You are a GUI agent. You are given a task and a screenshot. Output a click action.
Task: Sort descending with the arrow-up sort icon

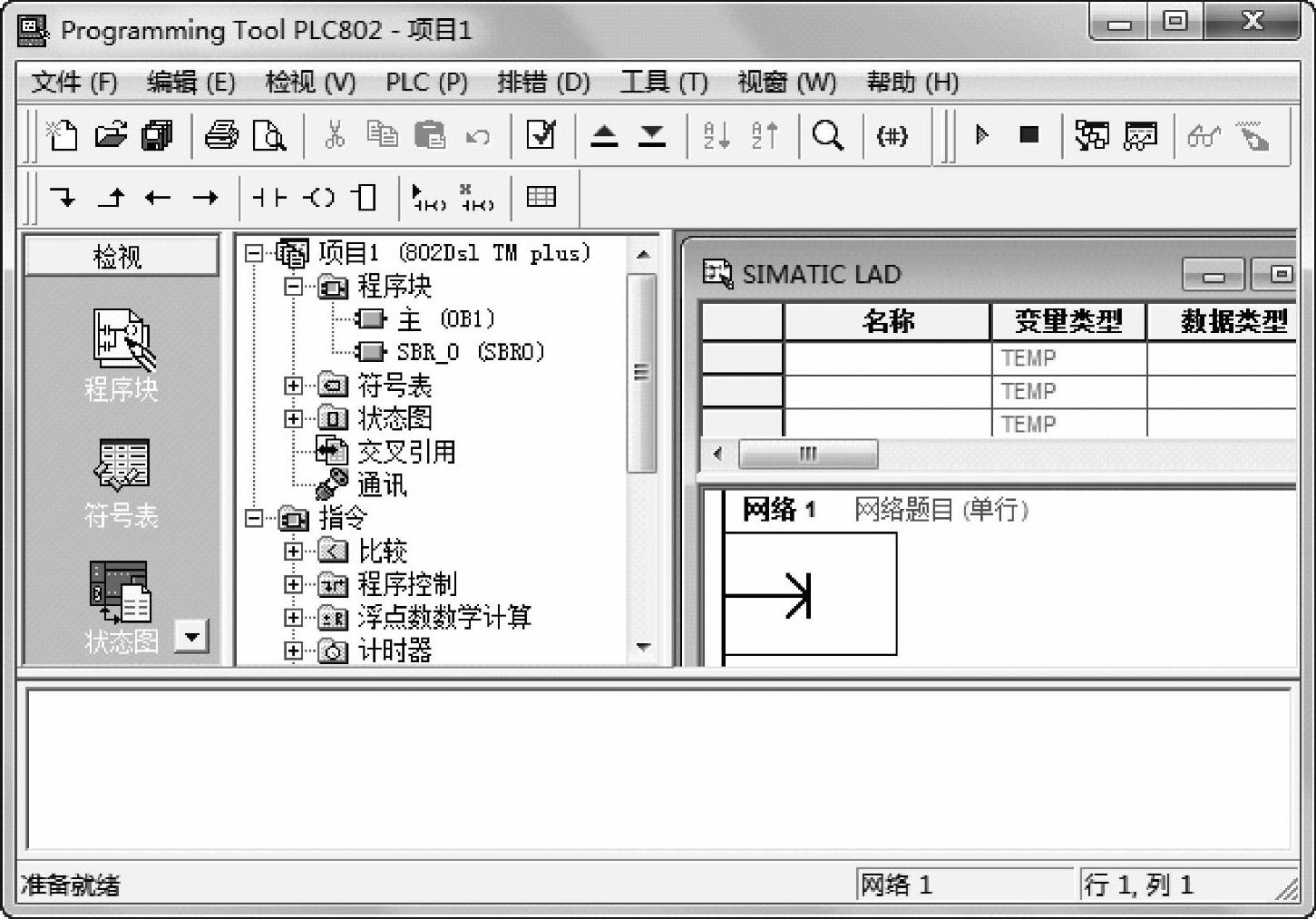(765, 136)
